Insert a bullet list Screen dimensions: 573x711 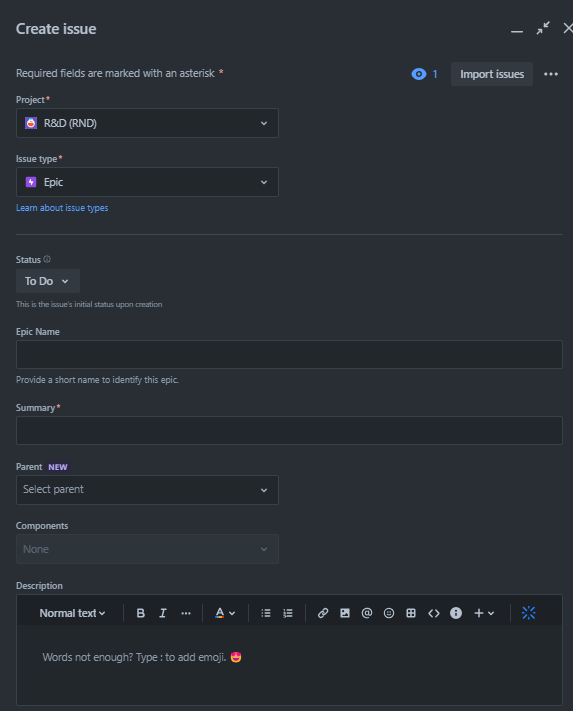[266, 613]
